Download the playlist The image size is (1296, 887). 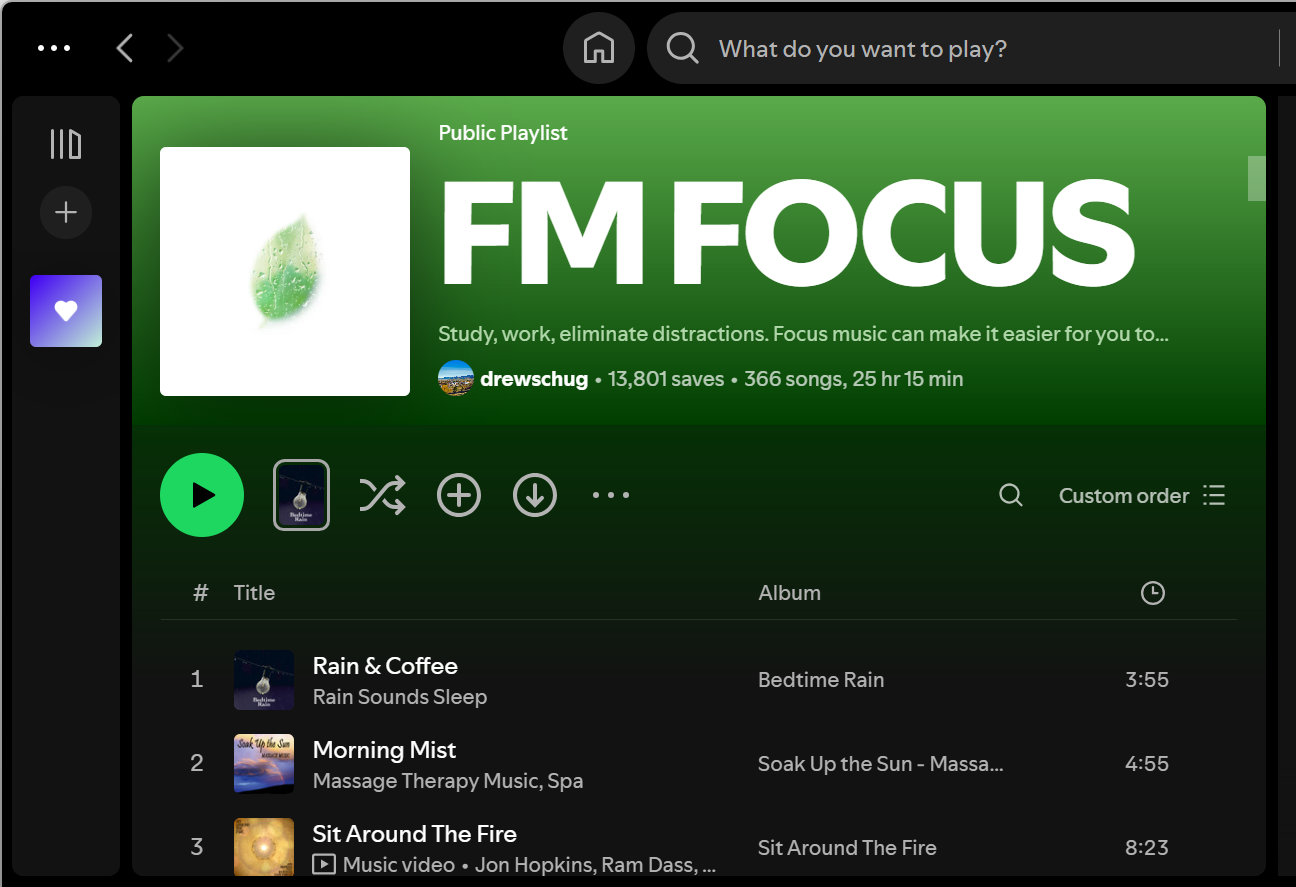point(535,495)
